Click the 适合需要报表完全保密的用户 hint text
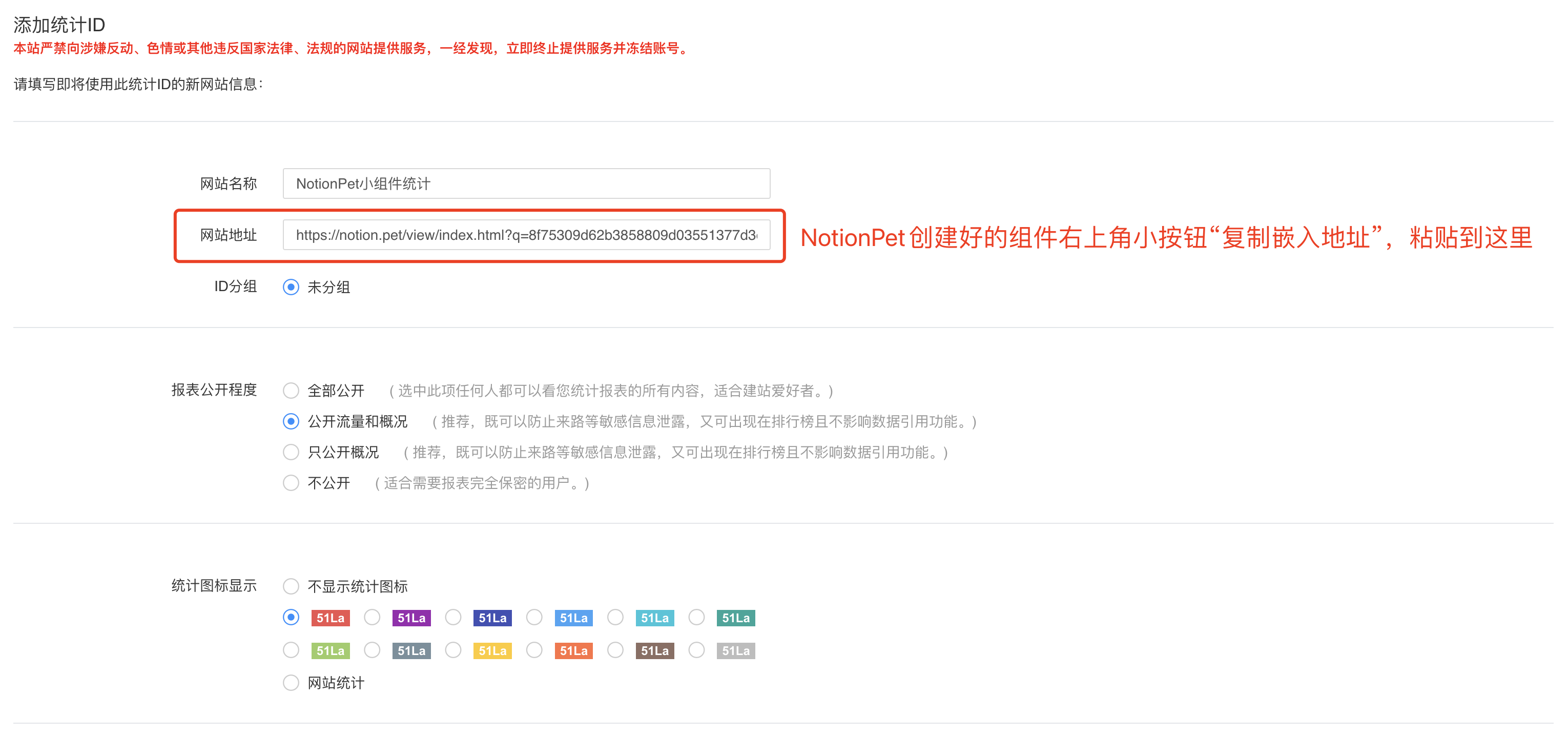 point(482,484)
